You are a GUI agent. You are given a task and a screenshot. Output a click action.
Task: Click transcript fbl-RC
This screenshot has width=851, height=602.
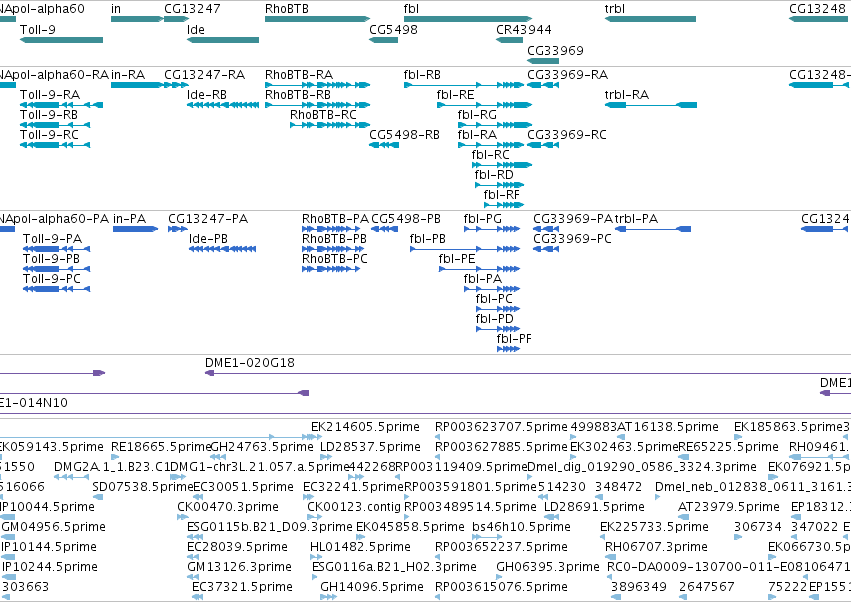pyautogui.click(x=502, y=165)
